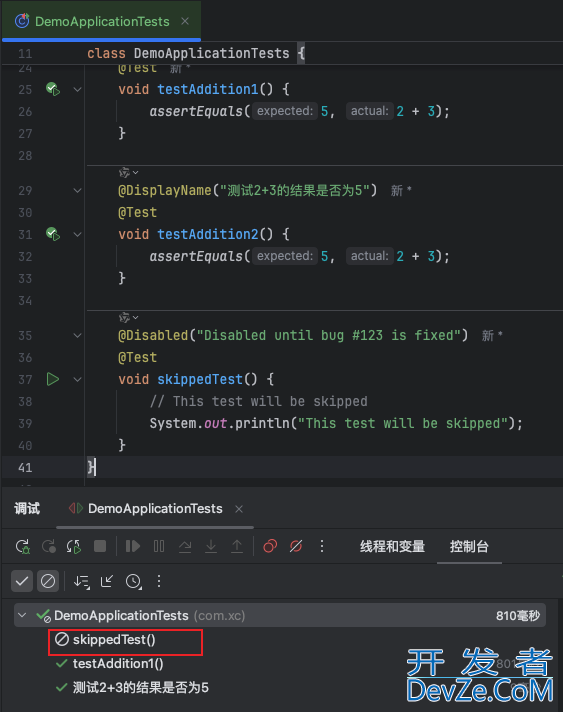Click the rerun failed tests icon

49,546
